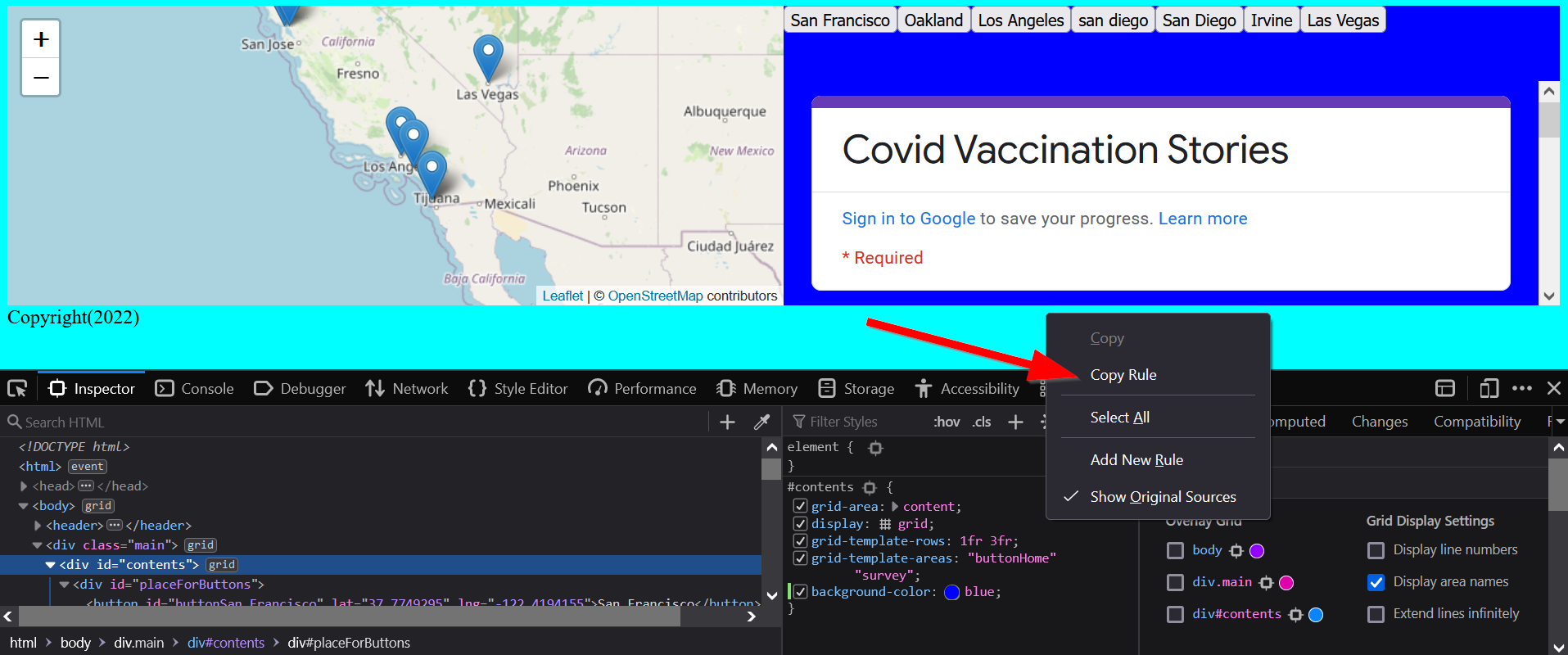This screenshot has height=655, width=1568.
Task: Click the add new style rule plus icon
Action: pyautogui.click(x=1015, y=422)
